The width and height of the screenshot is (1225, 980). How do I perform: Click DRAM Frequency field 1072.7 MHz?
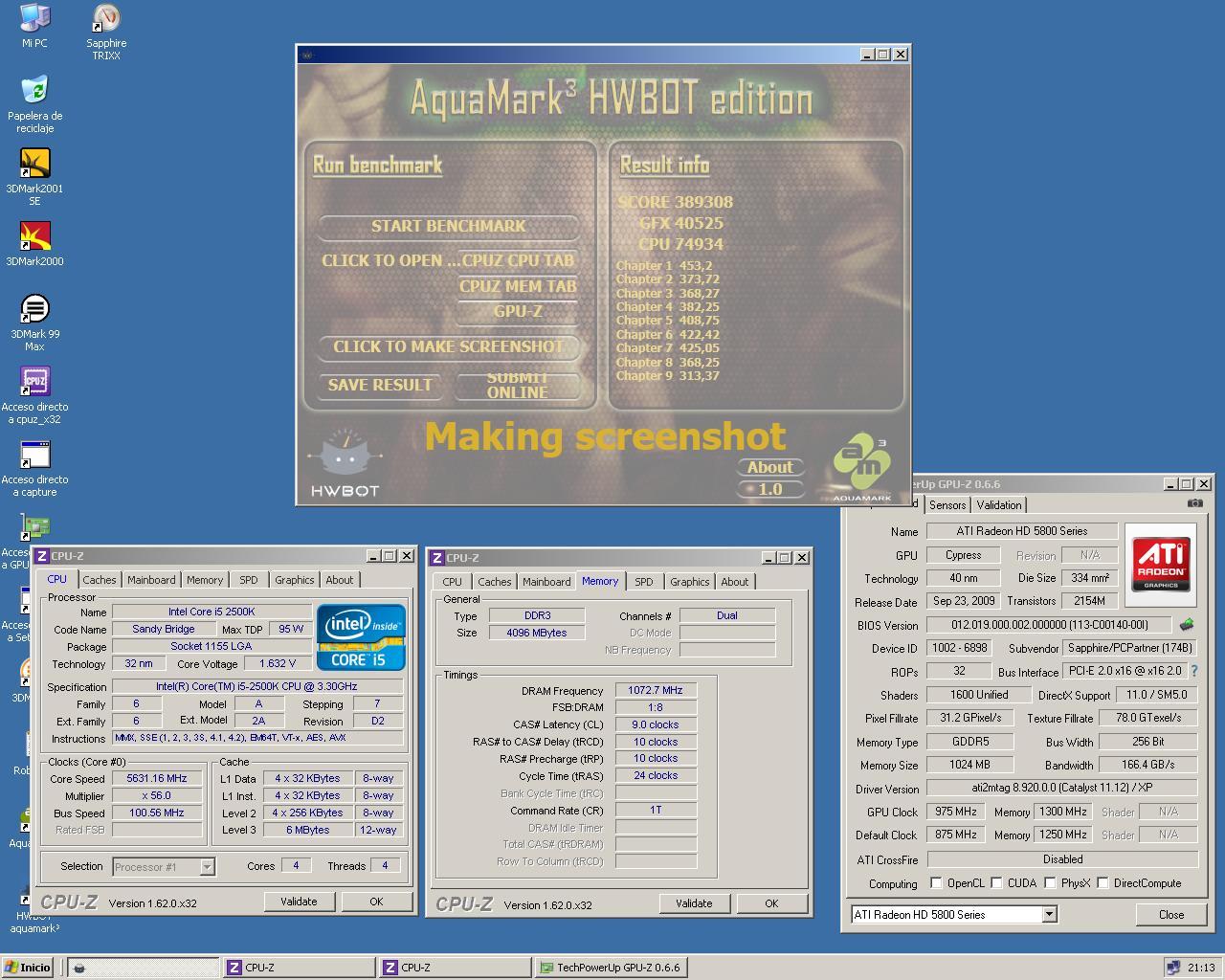(656, 690)
